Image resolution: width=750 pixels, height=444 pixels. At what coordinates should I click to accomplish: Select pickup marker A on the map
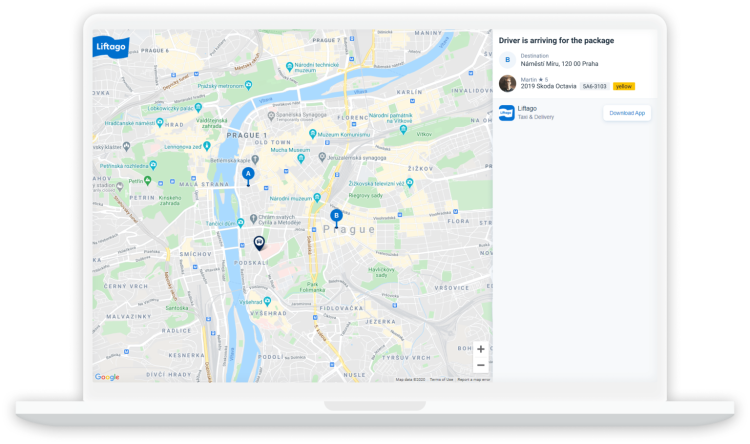point(248,176)
